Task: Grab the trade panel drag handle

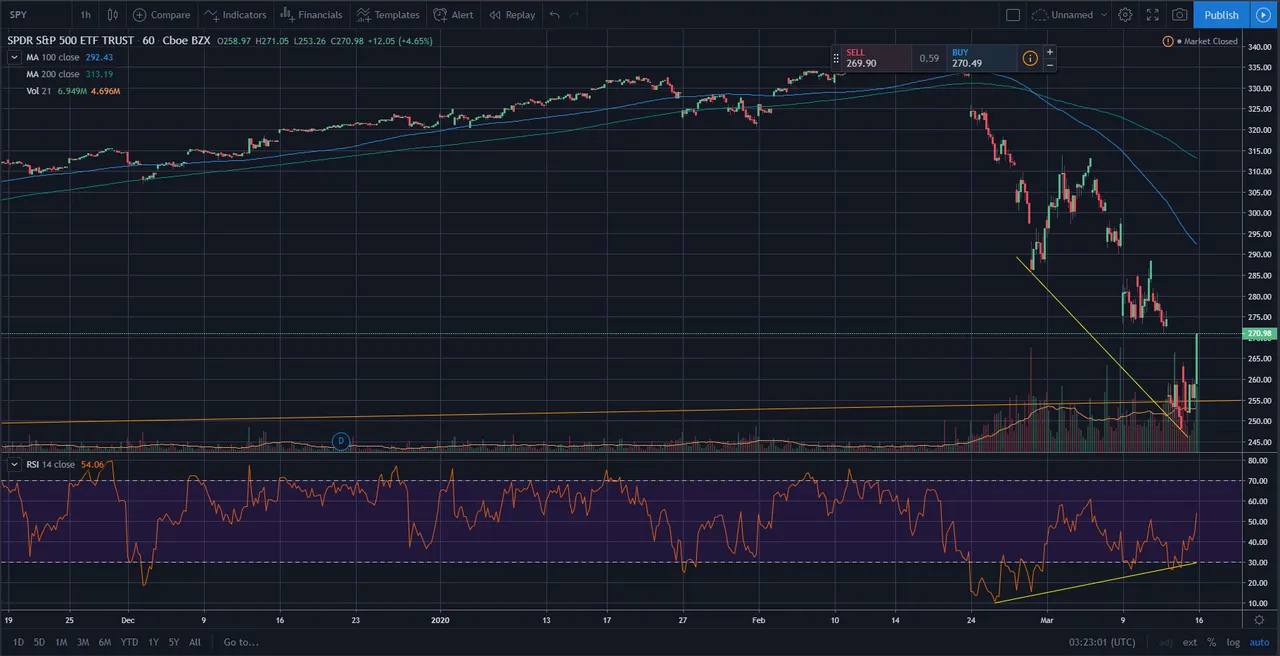Action: pyautogui.click(x=836, y=58)
